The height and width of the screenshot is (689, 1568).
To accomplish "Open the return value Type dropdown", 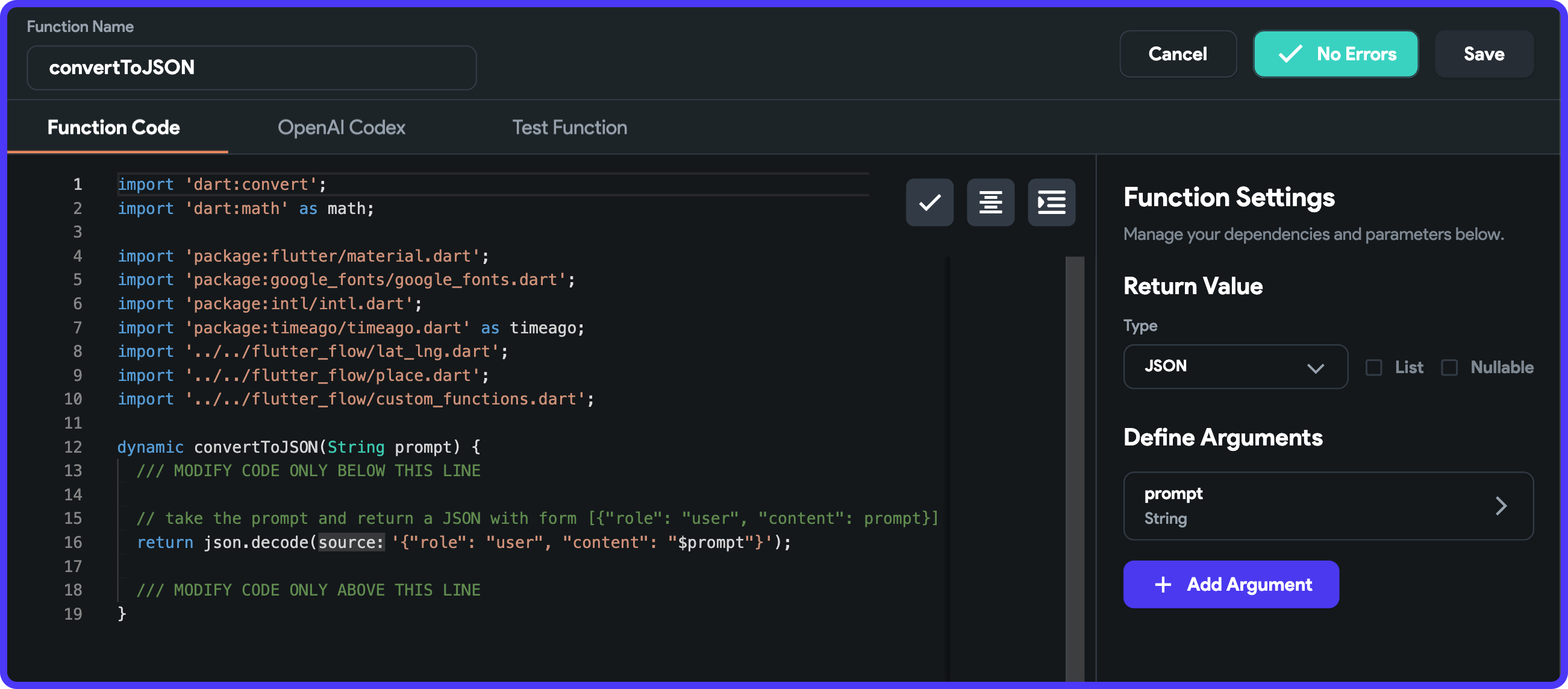I will pyautogui.click(x=1235, y=367).
